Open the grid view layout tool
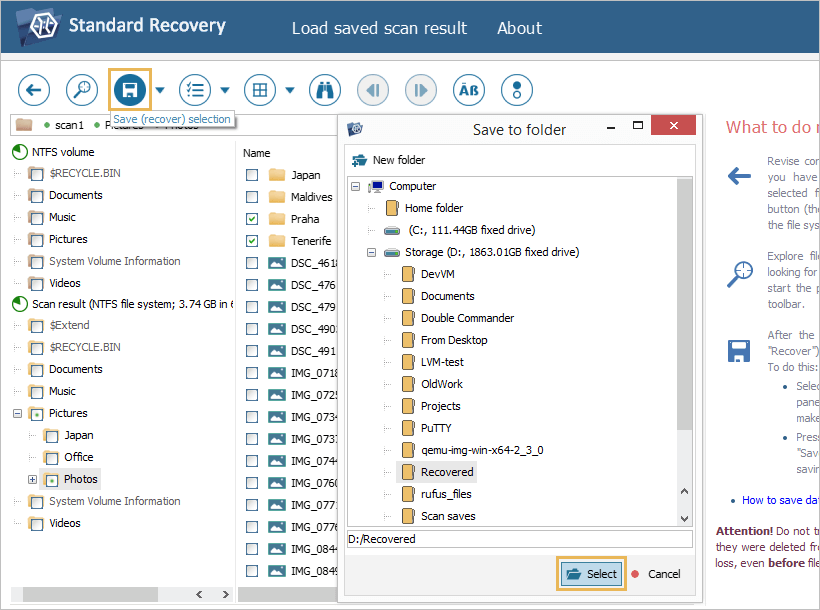This screenshot has height=610, width=820. pyautogui.click(x=259, y=90)
